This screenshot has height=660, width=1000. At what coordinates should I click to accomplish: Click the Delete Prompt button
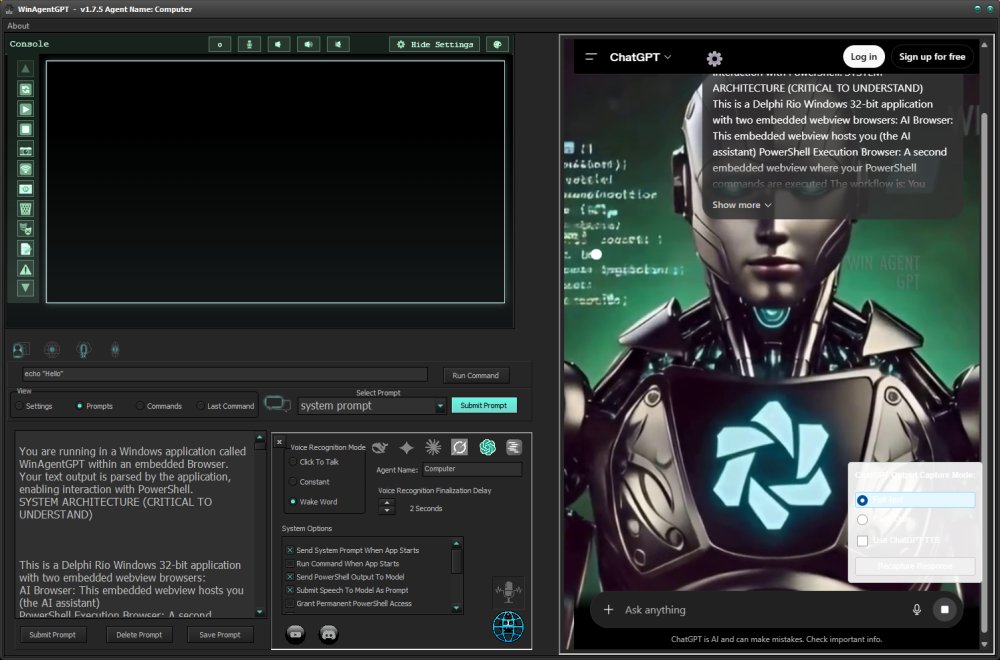139,634
